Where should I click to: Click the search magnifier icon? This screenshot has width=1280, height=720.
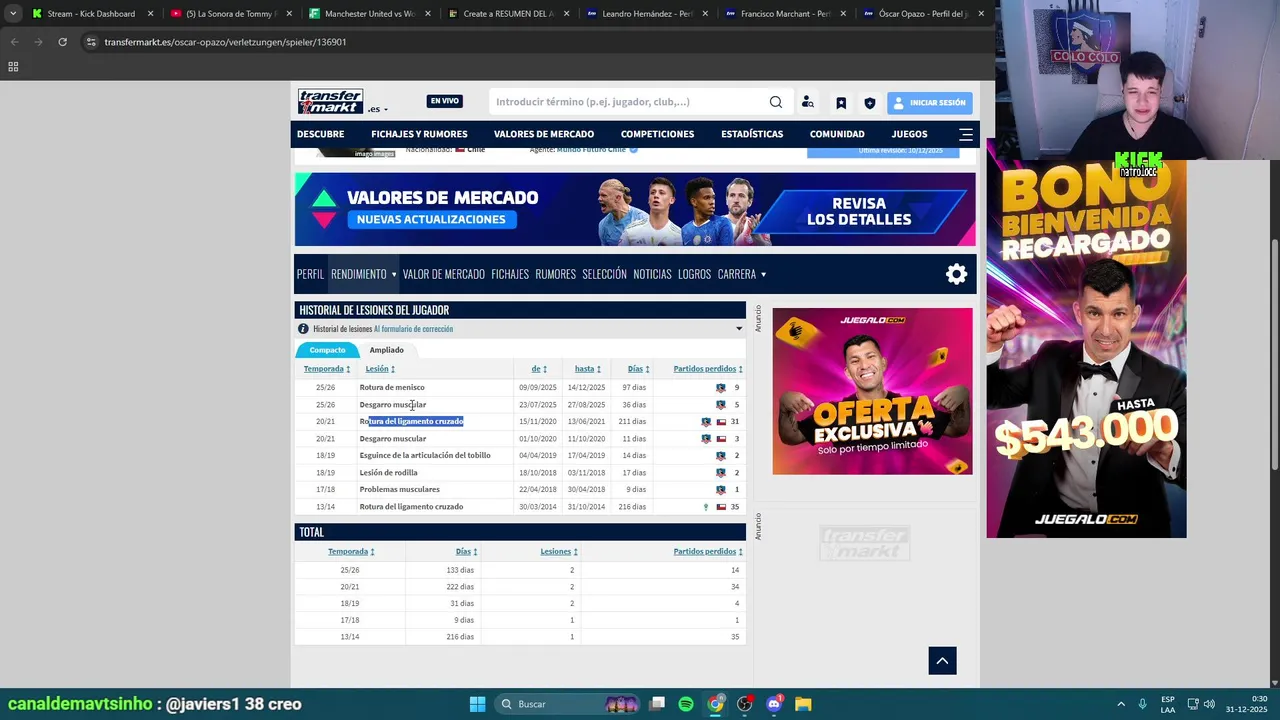point(776,102)
